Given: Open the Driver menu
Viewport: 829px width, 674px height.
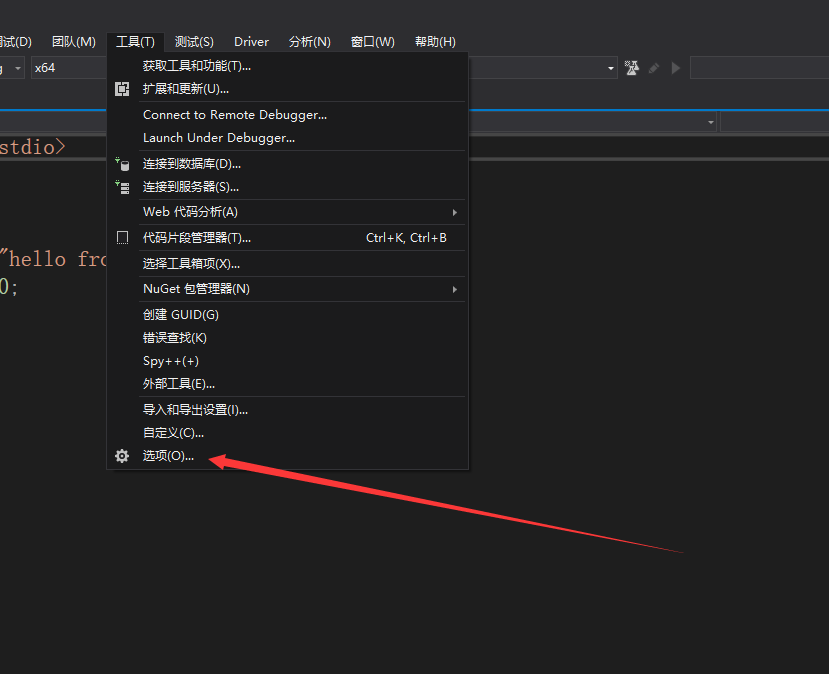Looking at the screenshot, I should click(x=251, y=42).
